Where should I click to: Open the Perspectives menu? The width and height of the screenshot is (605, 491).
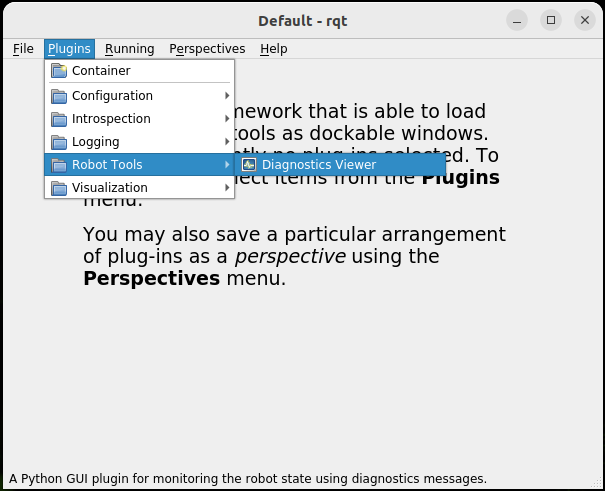click(207, 49)
